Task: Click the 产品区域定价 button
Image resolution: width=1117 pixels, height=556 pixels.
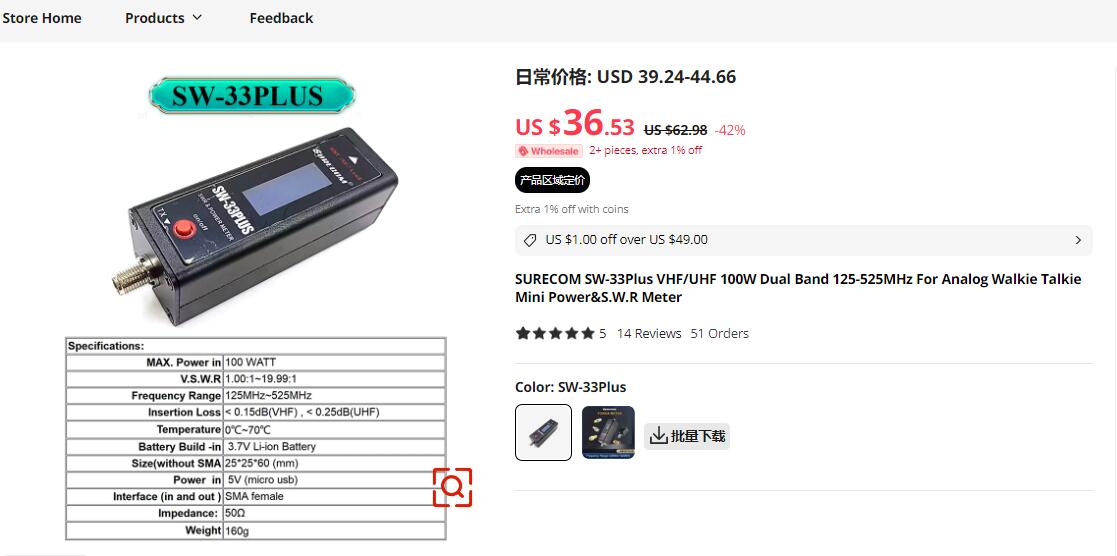Action: 553,180
